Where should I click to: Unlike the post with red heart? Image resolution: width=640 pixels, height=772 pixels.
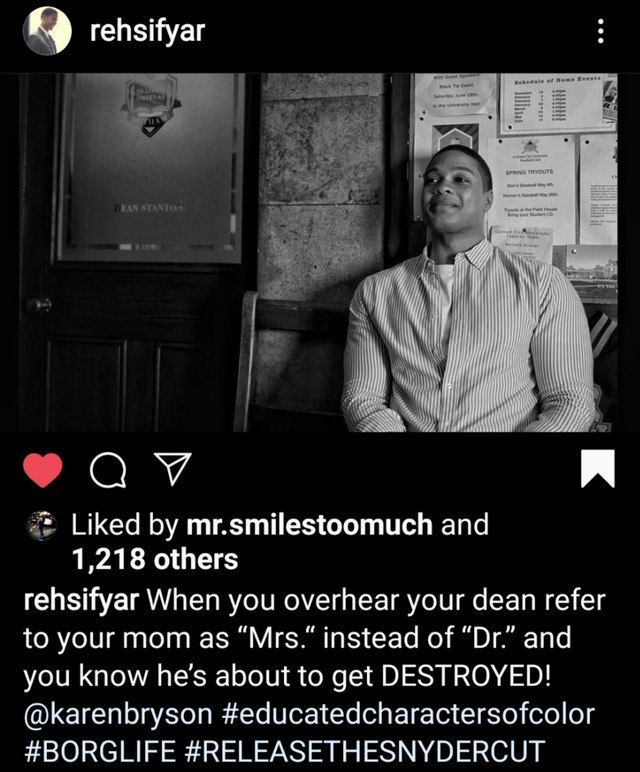43,470
